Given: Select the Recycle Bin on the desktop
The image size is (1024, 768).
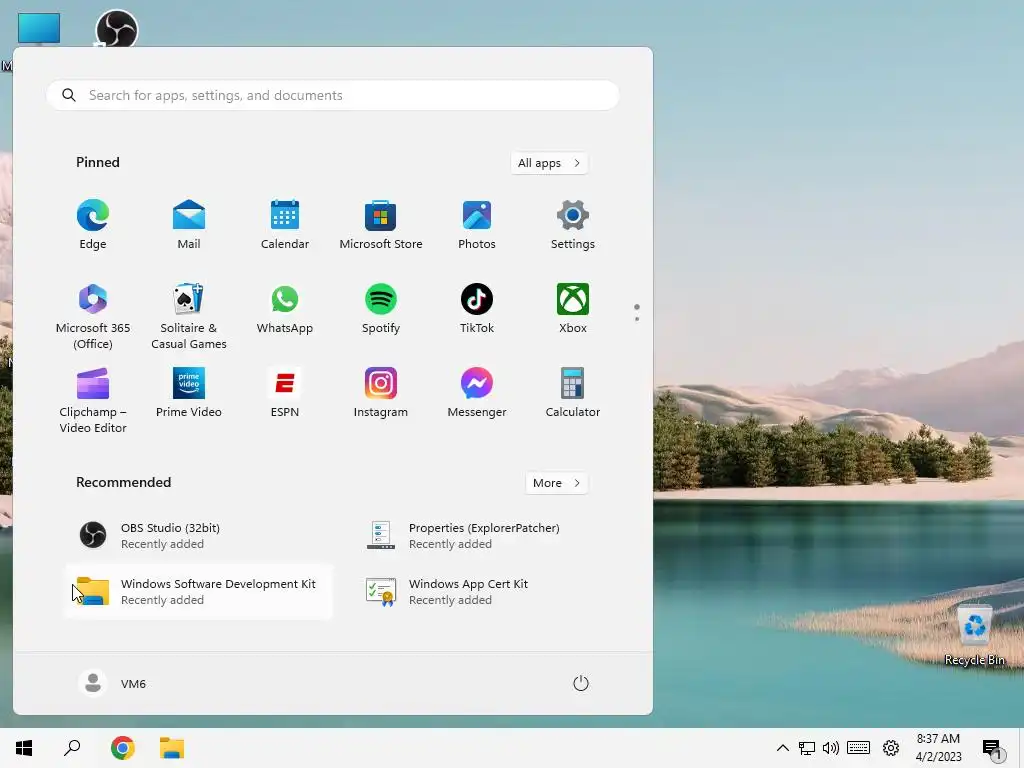Looking at the screenshot, I should click(x=974, y=635).
